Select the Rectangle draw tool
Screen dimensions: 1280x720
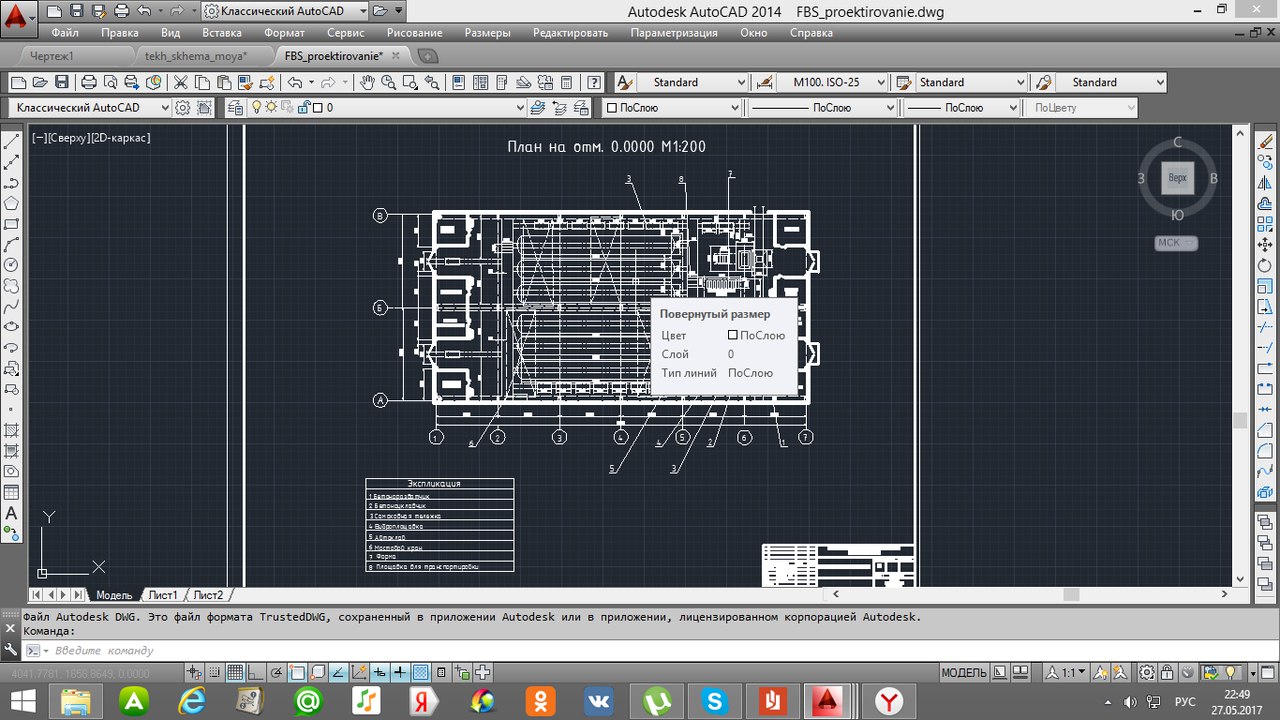point(12,224)
